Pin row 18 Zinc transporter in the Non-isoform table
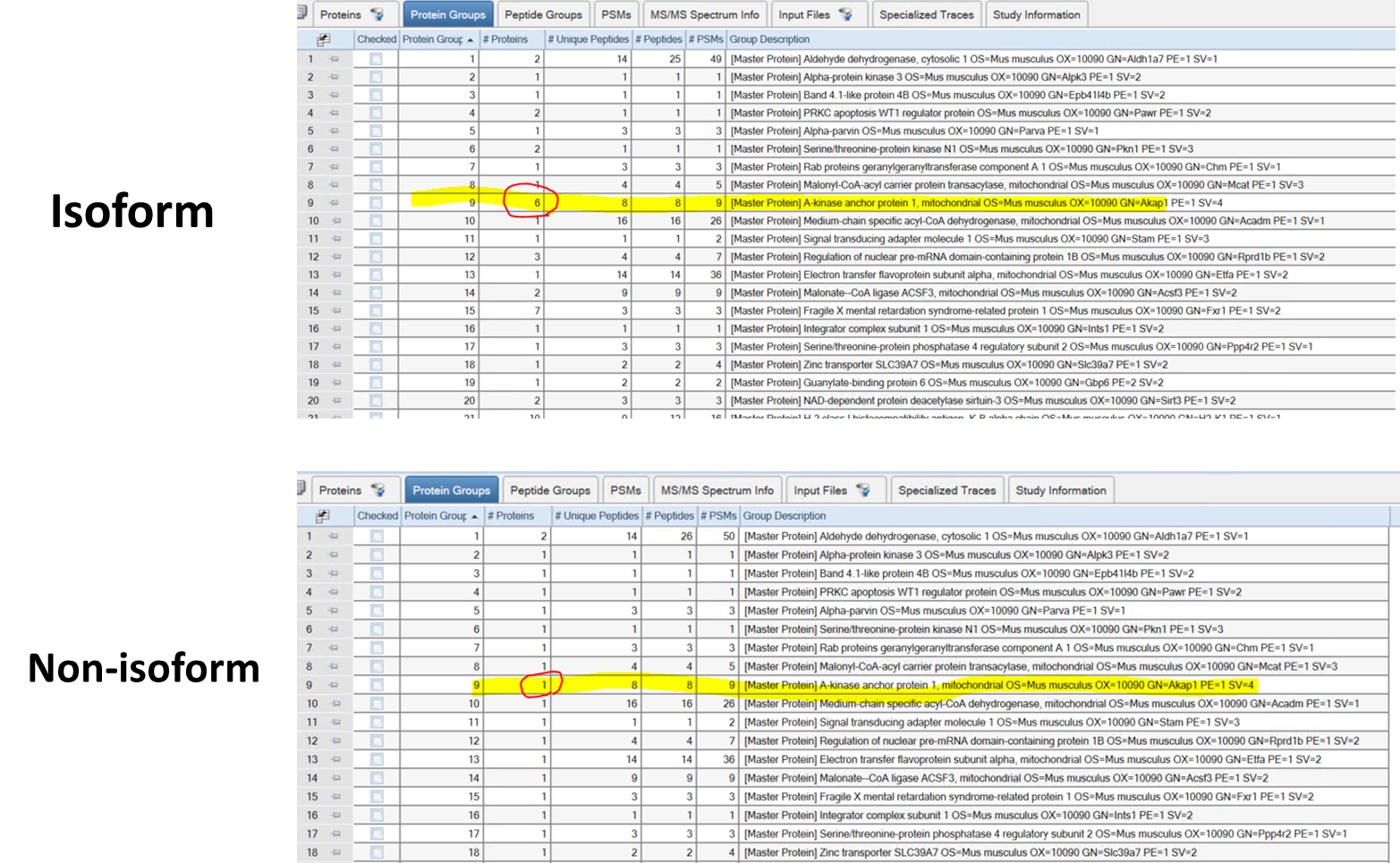Image resolution: width=1400 pixels, height=863 pixels. [336, 852]
